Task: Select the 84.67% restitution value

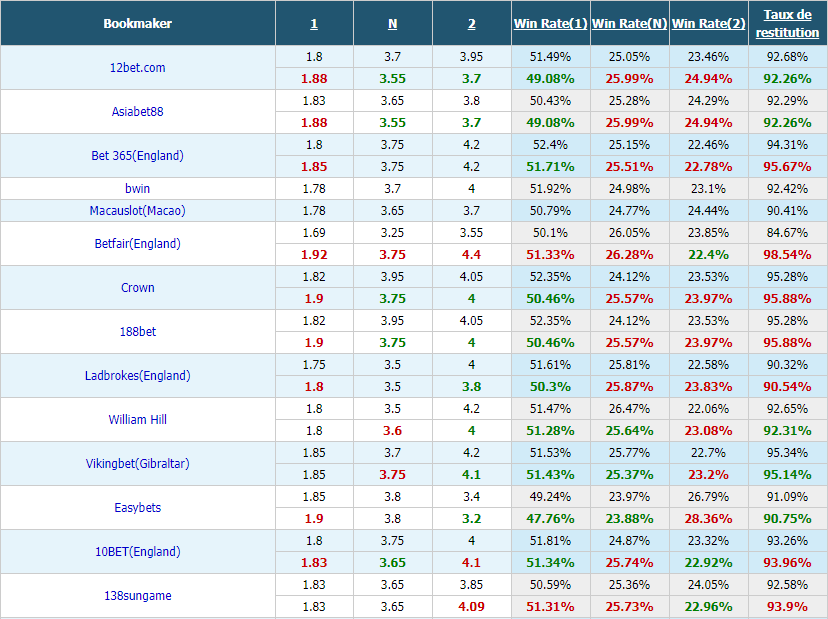Action: coord(787,233)
